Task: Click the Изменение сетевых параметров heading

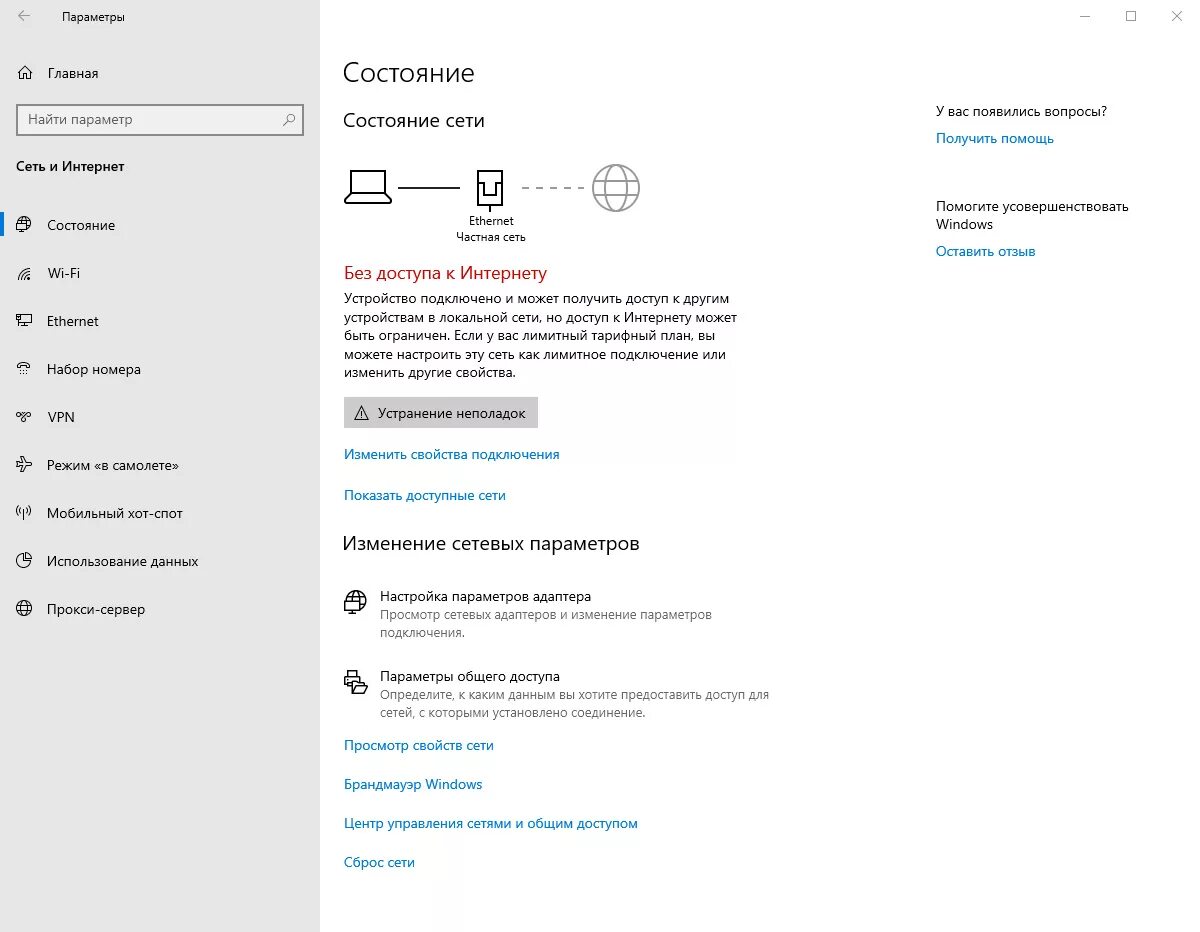Action: tap(491, 544)
